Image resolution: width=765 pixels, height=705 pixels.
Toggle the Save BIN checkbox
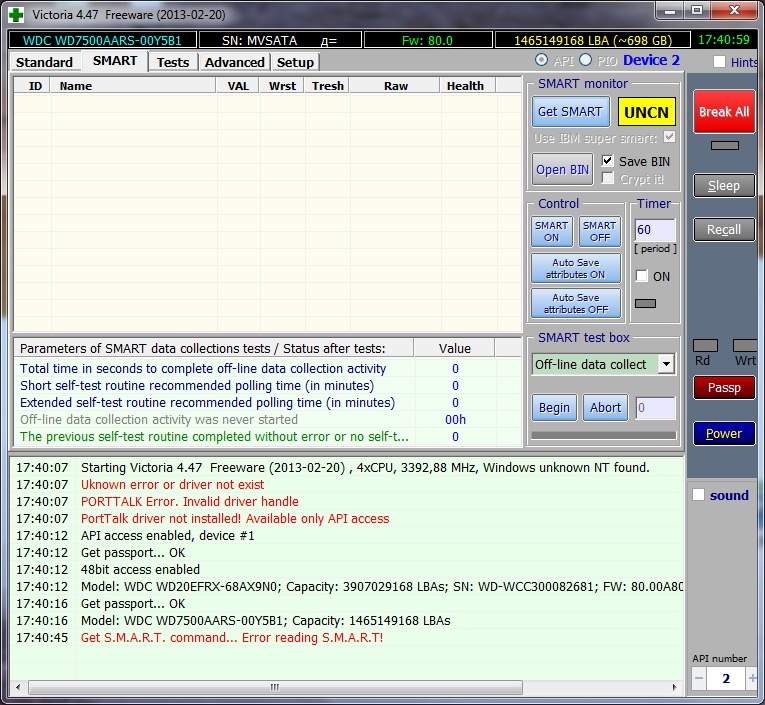point(608,161)
